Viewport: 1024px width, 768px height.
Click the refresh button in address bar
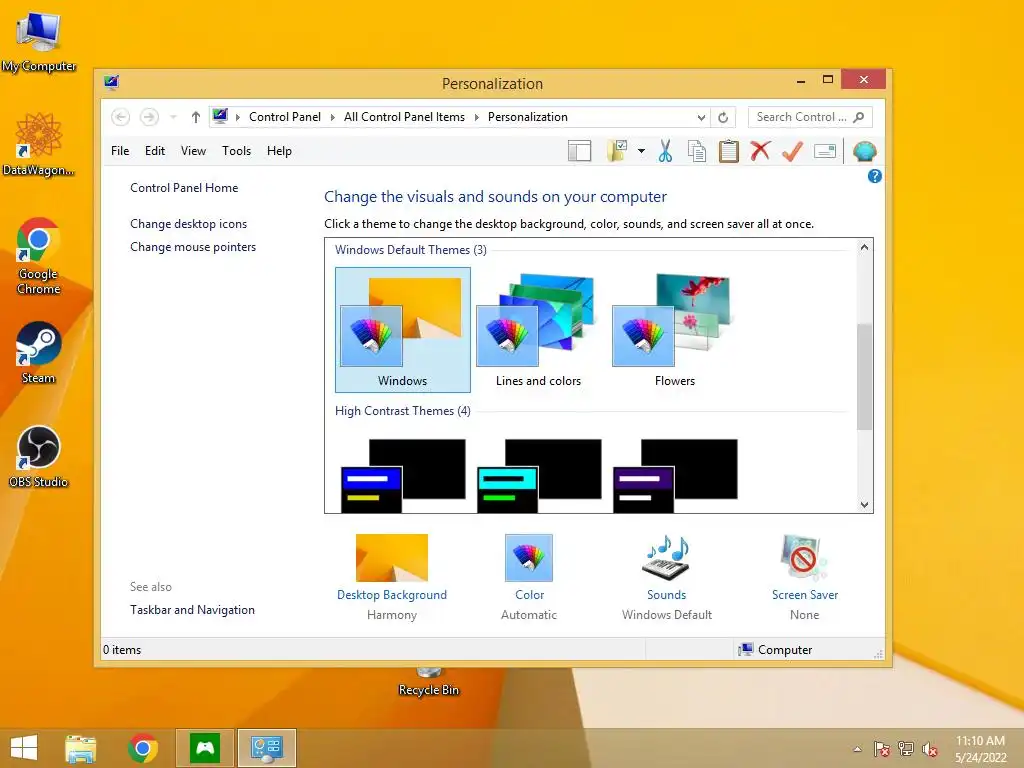(x=723, y=118)
